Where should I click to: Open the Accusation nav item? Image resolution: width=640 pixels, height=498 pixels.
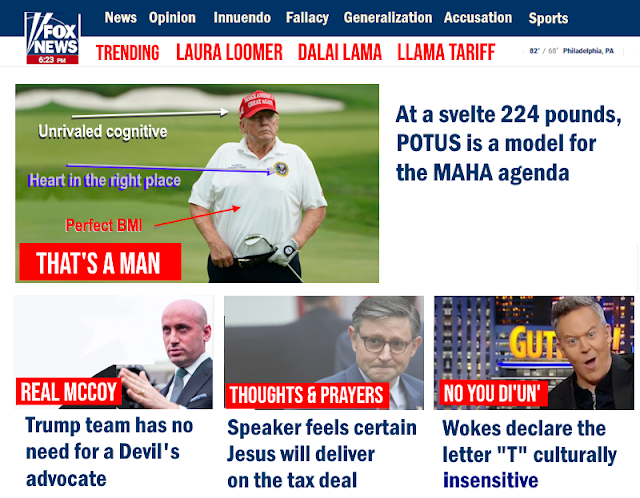478,18
